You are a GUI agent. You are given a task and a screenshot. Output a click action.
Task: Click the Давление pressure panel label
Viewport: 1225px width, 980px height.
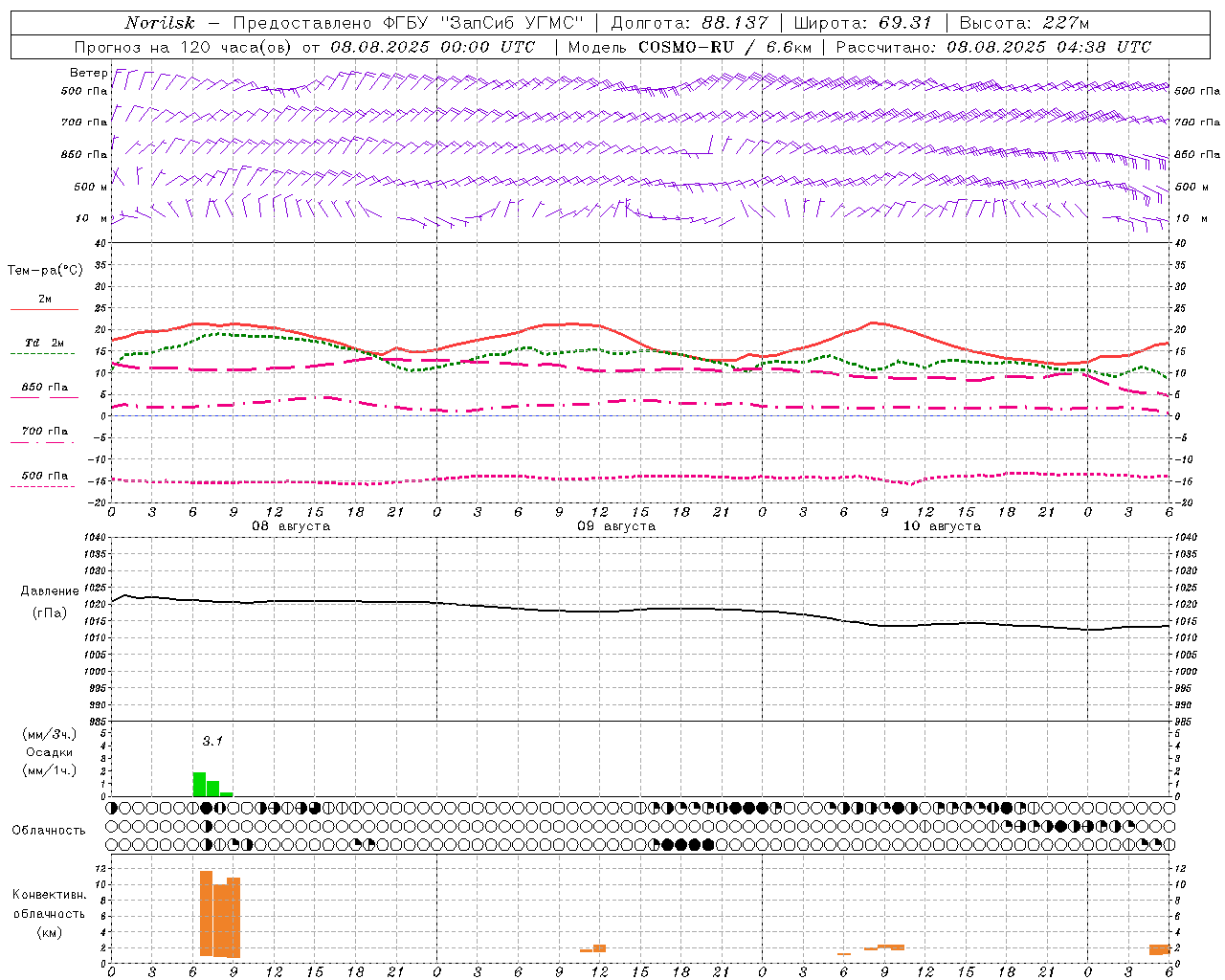(x=50, y=591)
